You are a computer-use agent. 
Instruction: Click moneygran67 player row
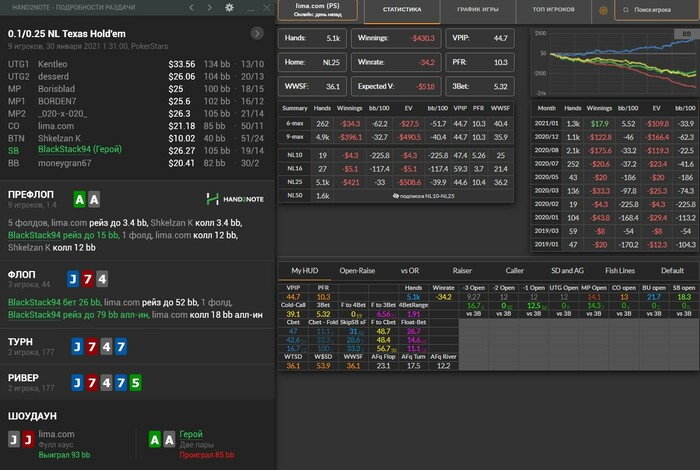[136, 163]
